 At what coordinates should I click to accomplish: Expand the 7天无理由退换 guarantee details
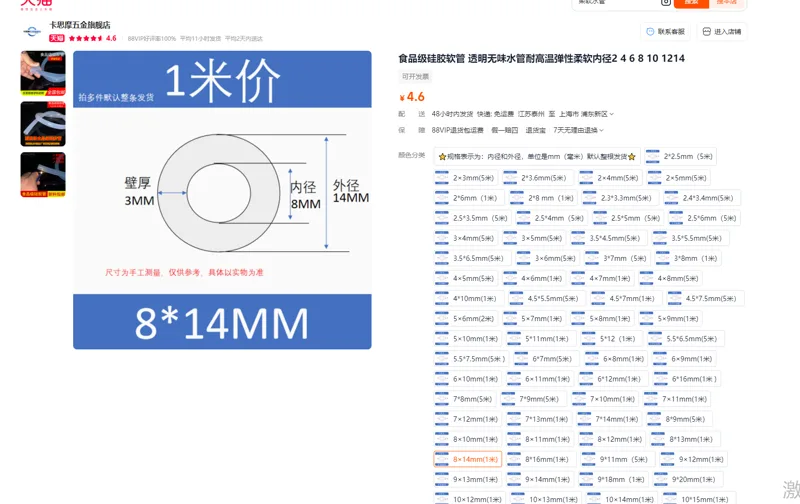(578, 130)
